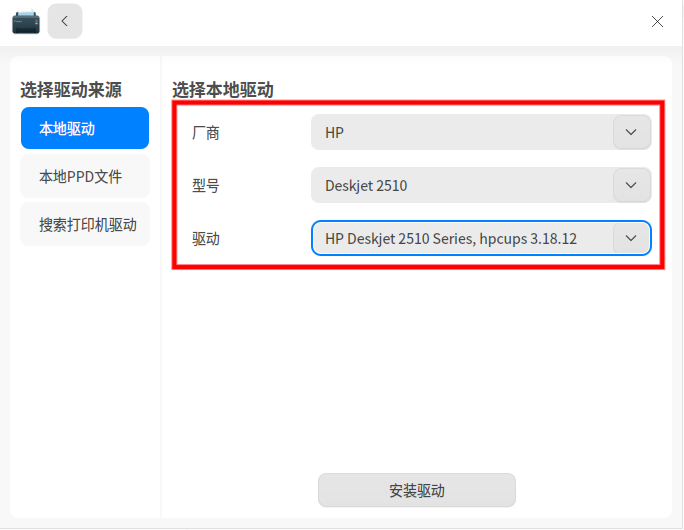This screenshot has width=684, height=530.
Task: Click the 选择本地驱动 heading
Action: [x=223, y=90]
